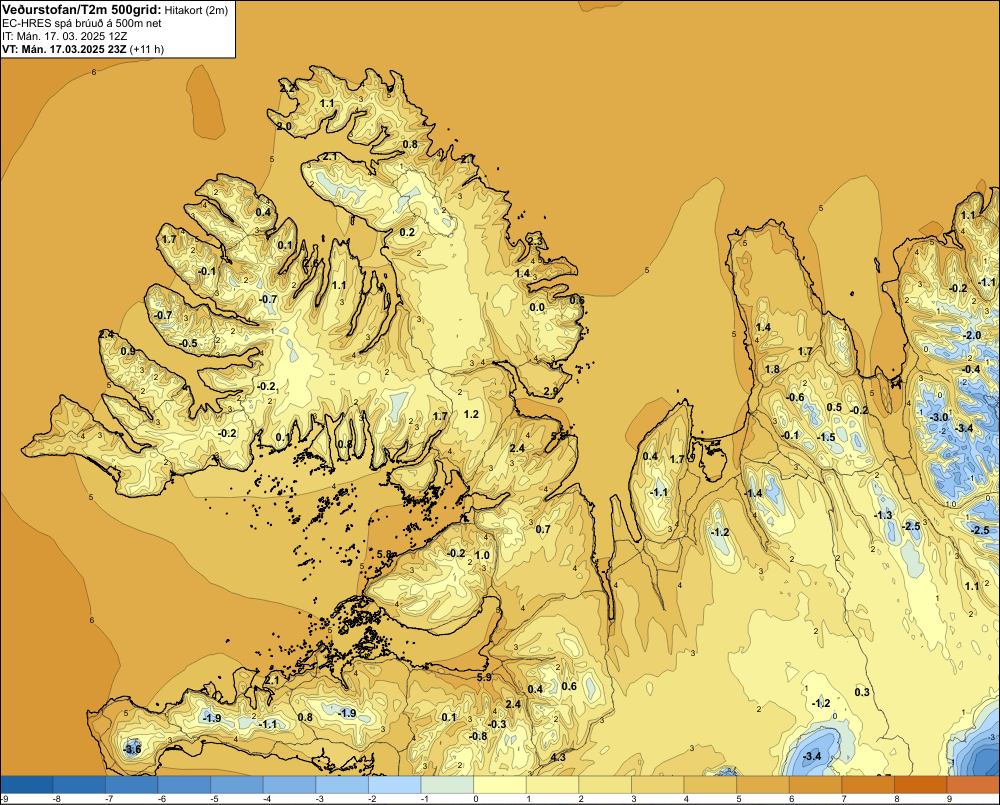Click the '4.3' temperature value

coord(558,757)
